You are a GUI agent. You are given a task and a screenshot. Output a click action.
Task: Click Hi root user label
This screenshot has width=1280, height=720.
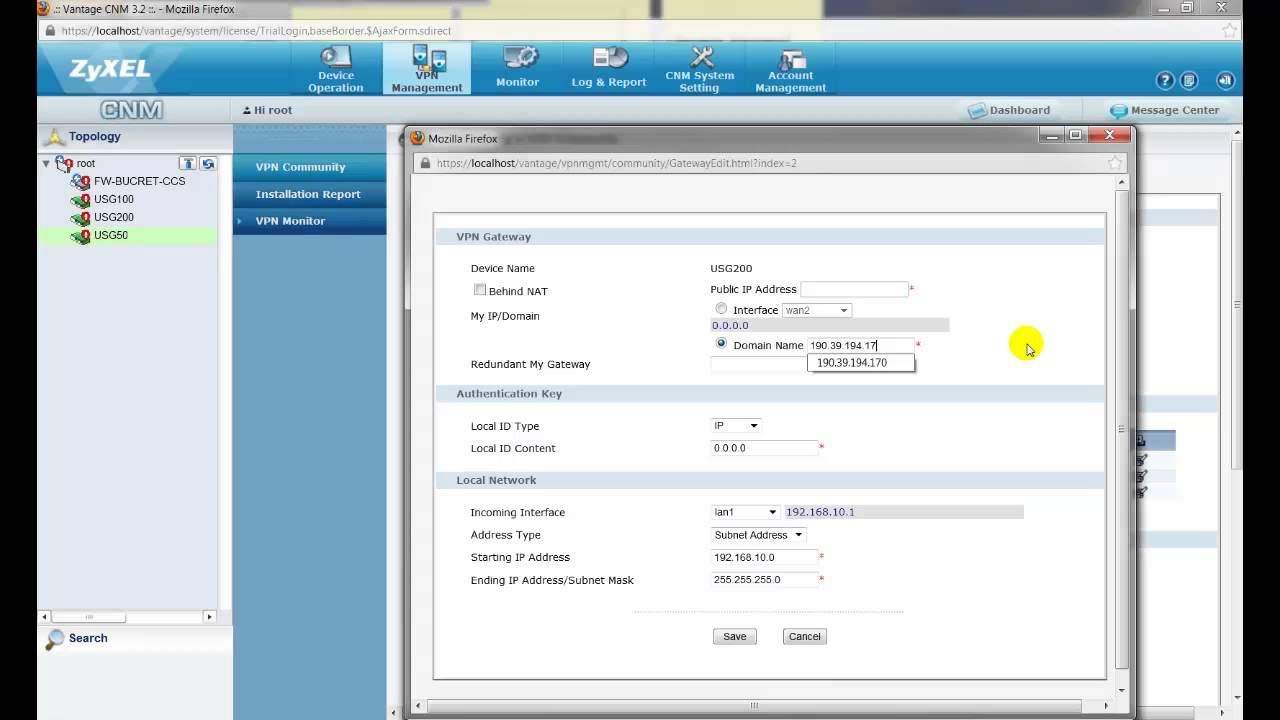pyautogui.click(x=267, y=110)
